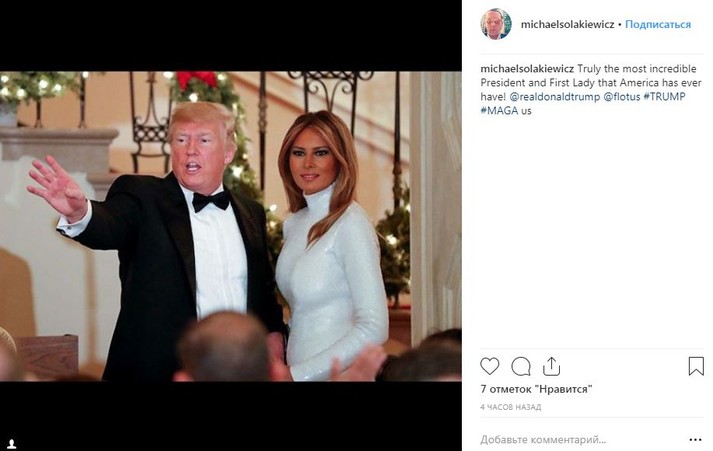
Task: Like the post with the heart icon
Action: [x=490, y=366]
